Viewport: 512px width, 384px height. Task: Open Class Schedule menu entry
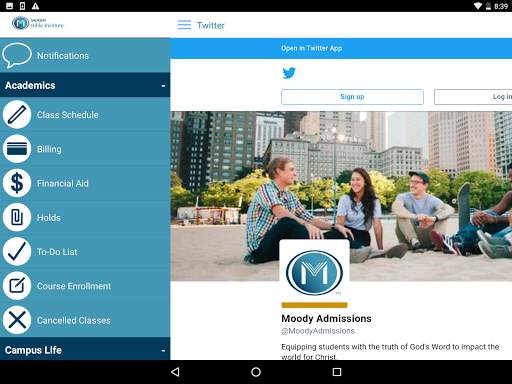[85, 115]
